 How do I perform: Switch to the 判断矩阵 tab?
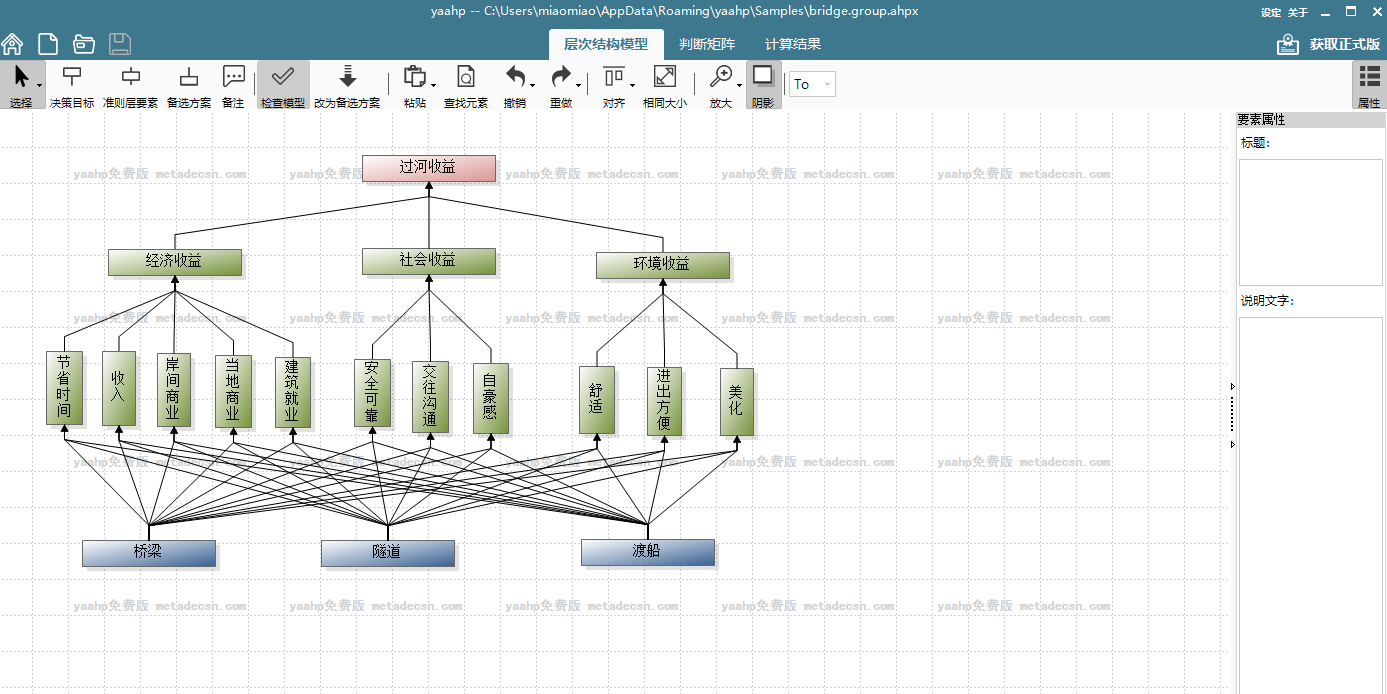click(x=707, y=44)
